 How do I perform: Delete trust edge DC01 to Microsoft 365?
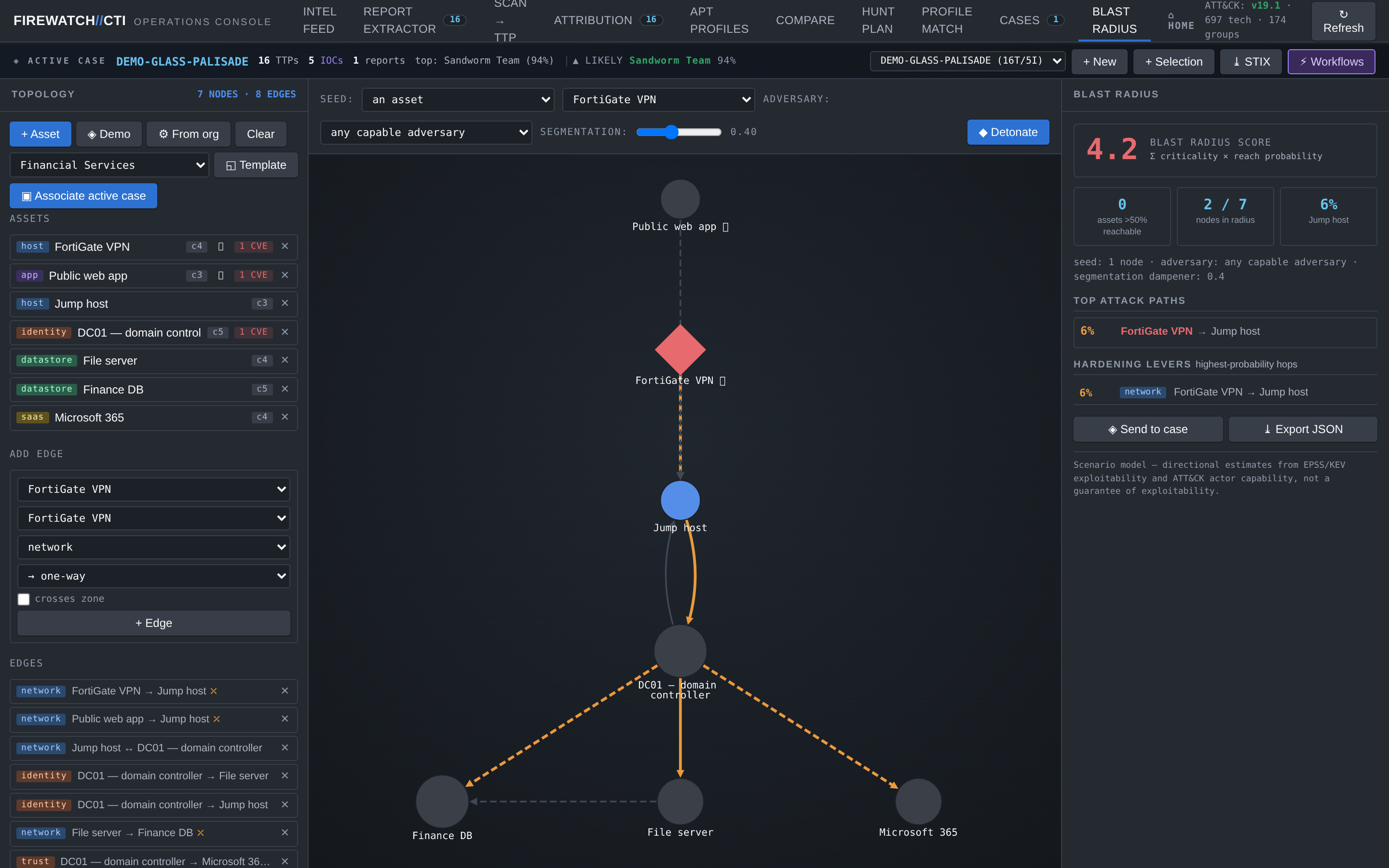coord(285,862)
